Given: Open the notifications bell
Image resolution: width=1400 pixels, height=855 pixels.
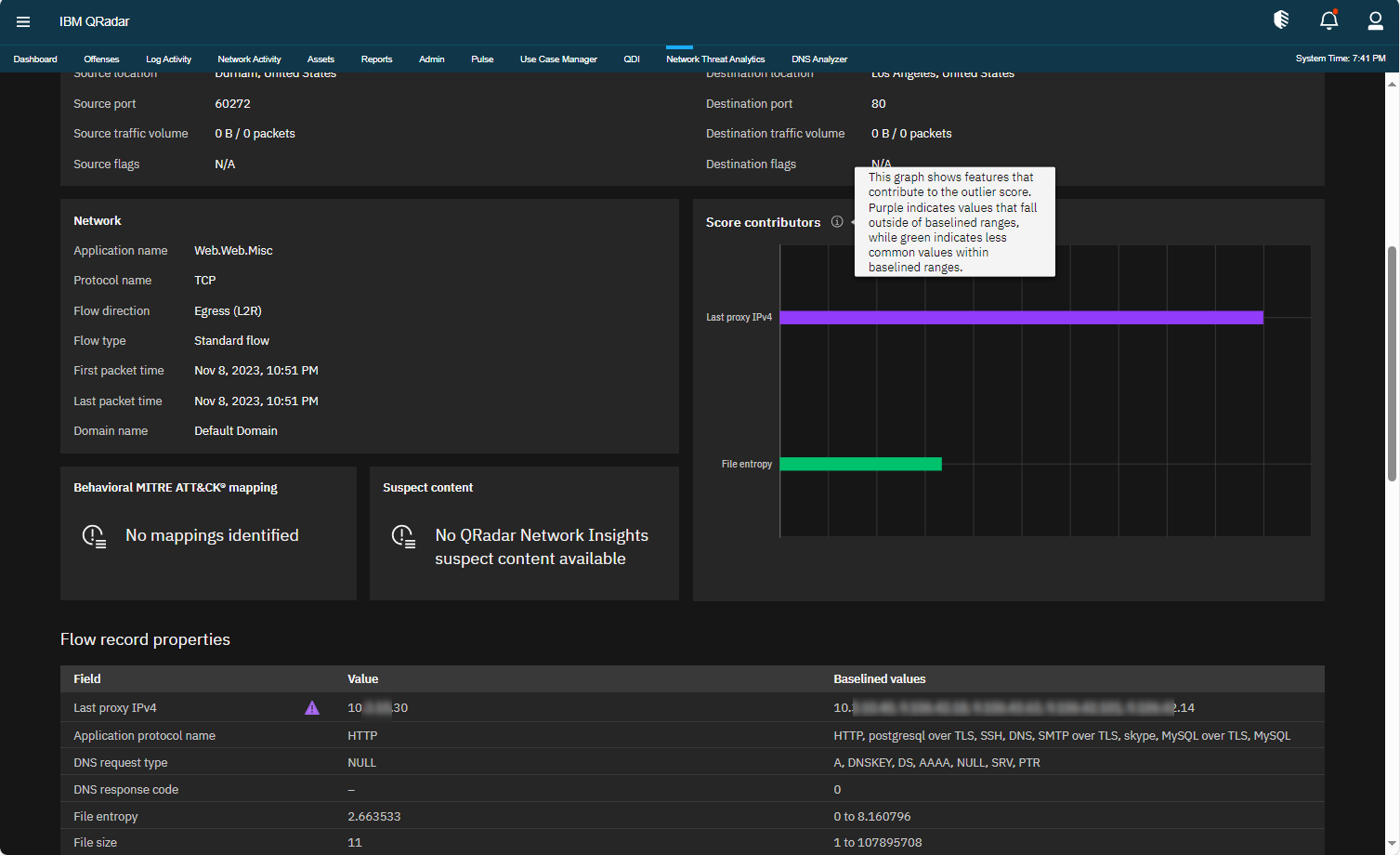Looking at the screenshot, I should click(1328, 20).
